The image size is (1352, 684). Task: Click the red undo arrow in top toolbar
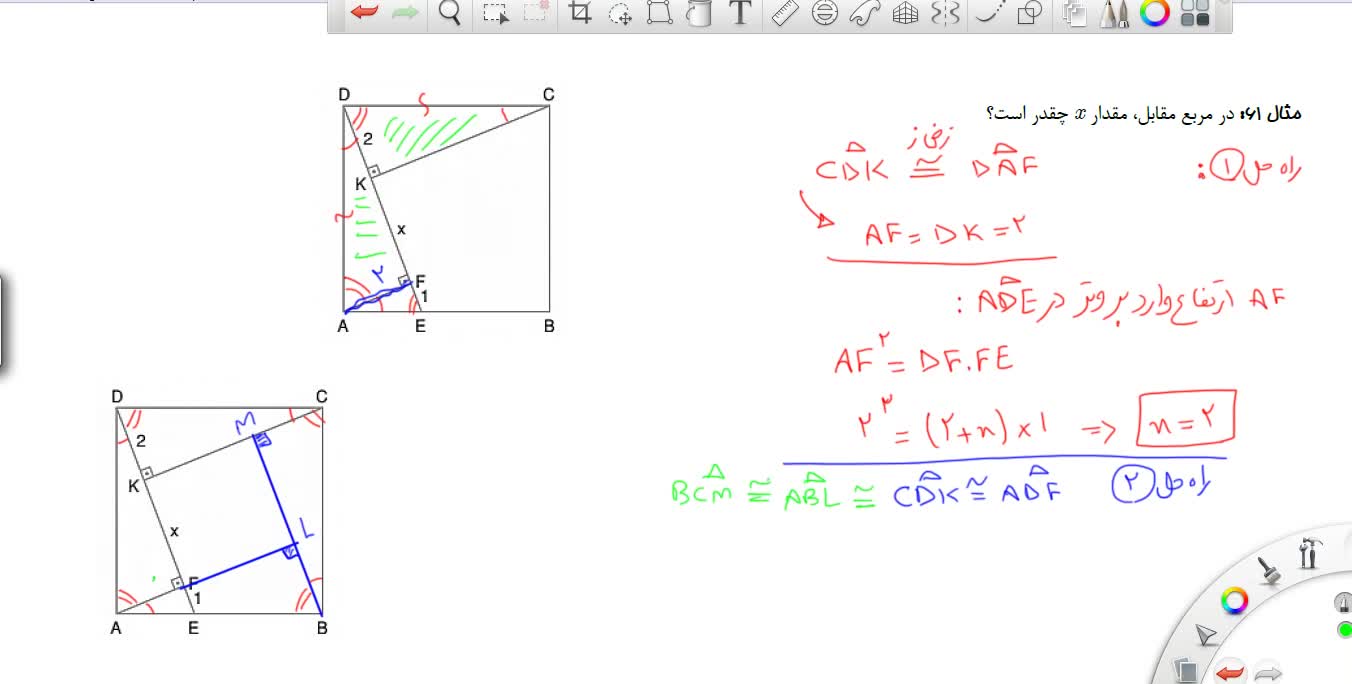tap(364, 13)
